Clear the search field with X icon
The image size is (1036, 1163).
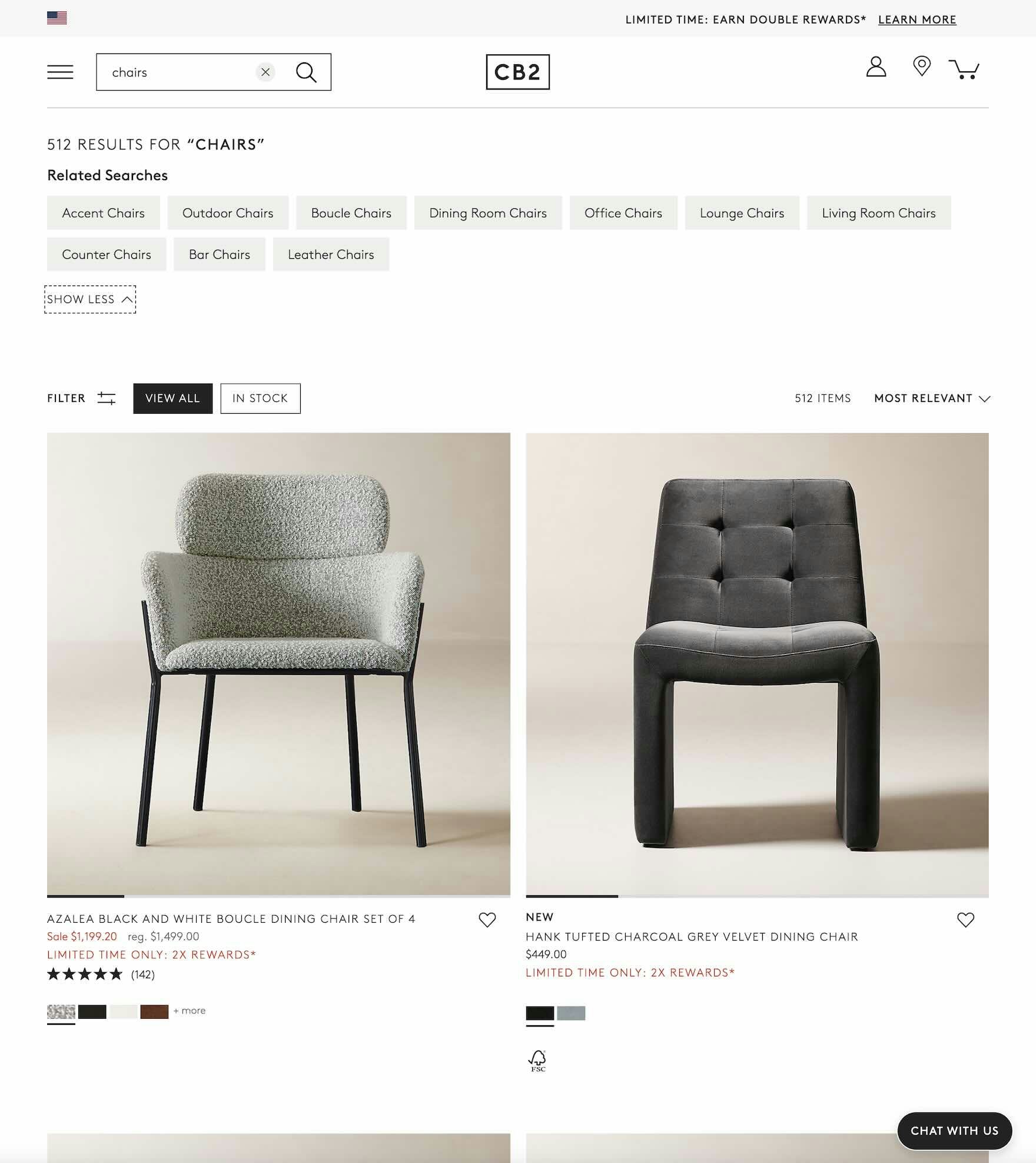tap(265, 72)
